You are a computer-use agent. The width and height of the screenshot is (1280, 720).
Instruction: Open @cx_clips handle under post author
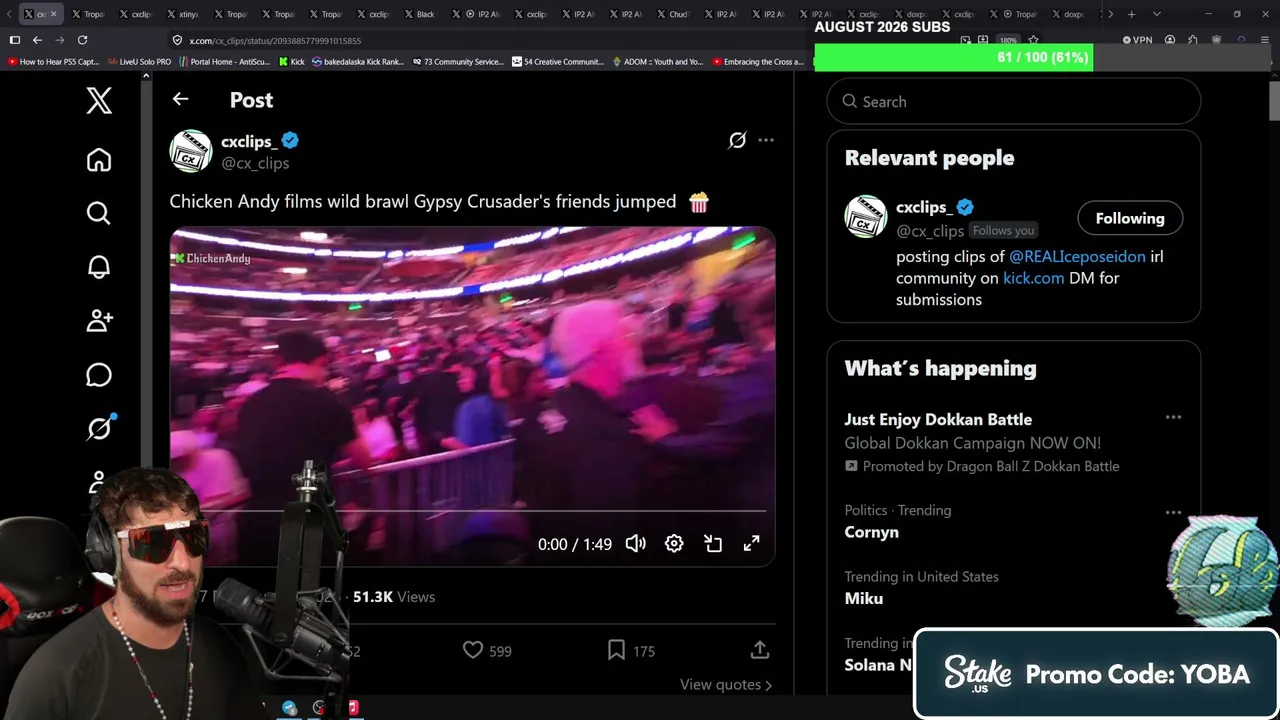[255, 163]
